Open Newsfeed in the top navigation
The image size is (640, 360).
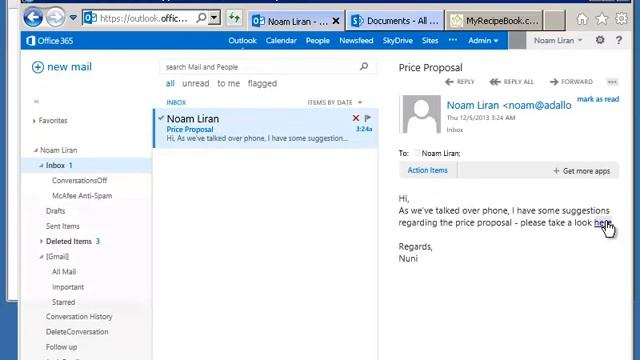click(x=356, y=40)
